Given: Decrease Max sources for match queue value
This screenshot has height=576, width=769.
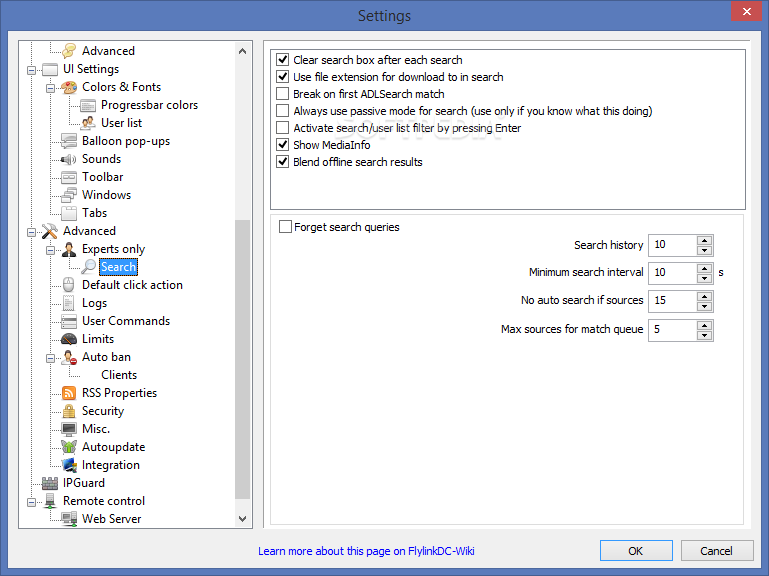Looking at the screenshot, I should tap(705, 336).
